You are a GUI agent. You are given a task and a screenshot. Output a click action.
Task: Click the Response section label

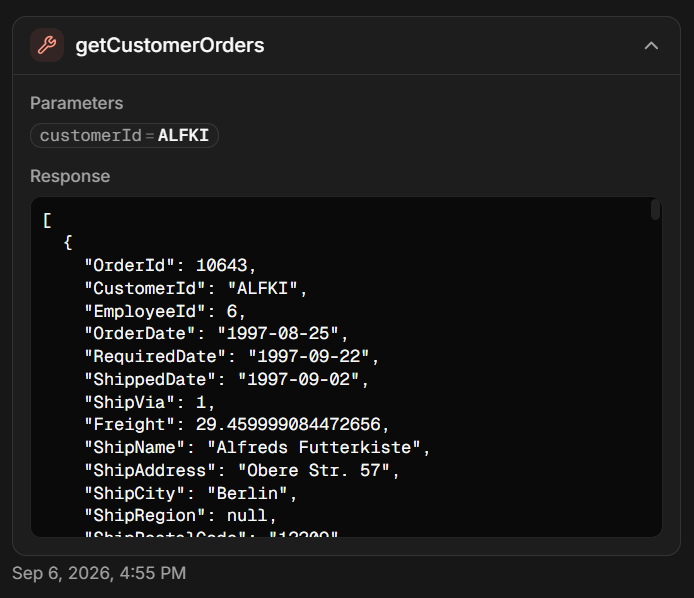(70, 176)
